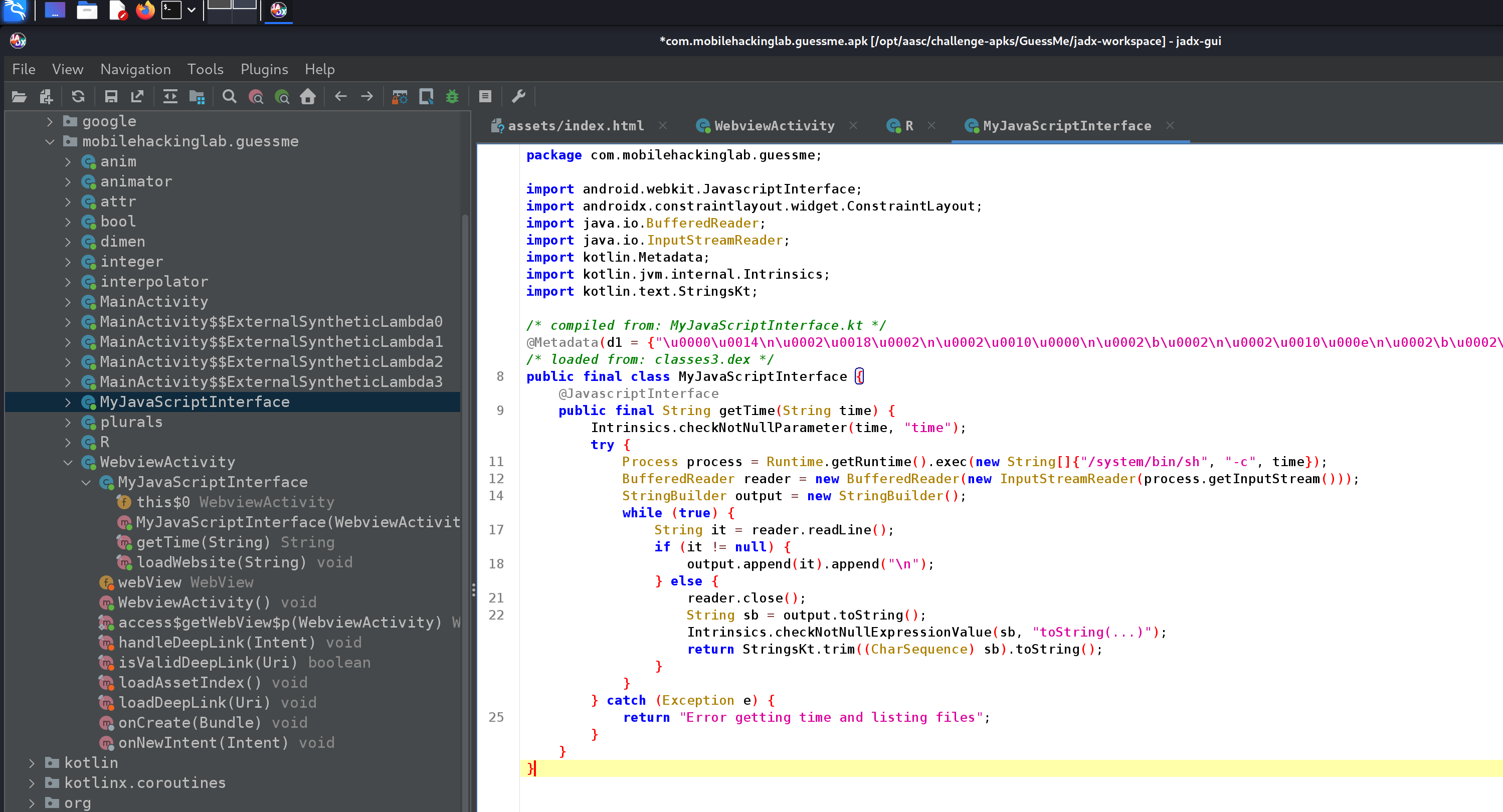Click the export arrow icon
Viewport: 1503px width, 812px height.
coord(137,96)
